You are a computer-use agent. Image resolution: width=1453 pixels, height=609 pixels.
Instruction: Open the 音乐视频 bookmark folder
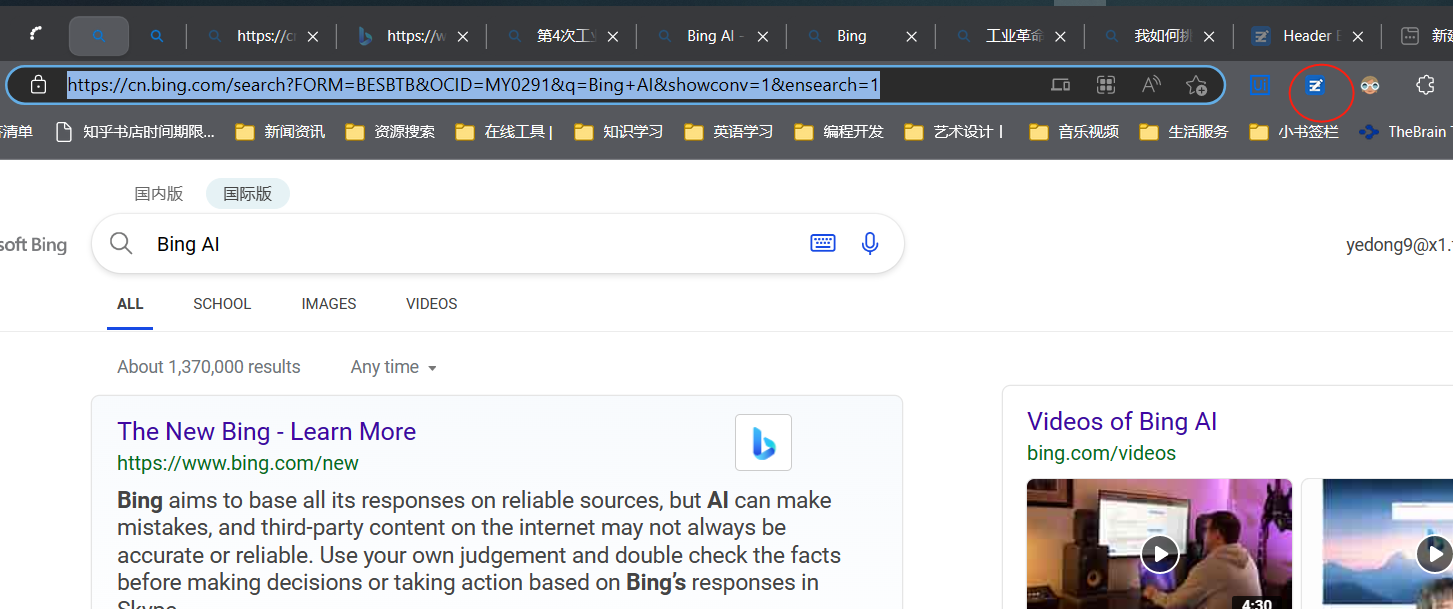click(x=1073, y=131)
